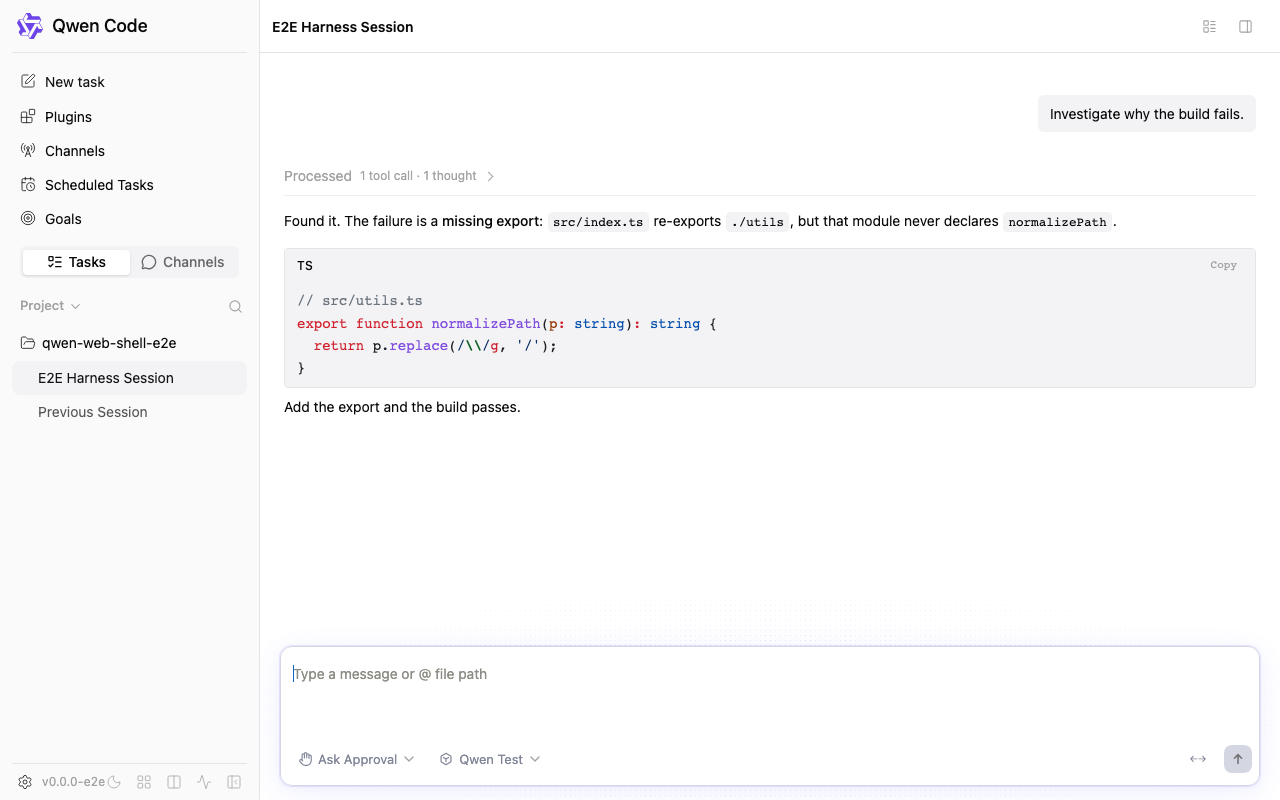Expand the Project dropdown
The width and height of the screenshot is (1280, 800).
(50, 306)
